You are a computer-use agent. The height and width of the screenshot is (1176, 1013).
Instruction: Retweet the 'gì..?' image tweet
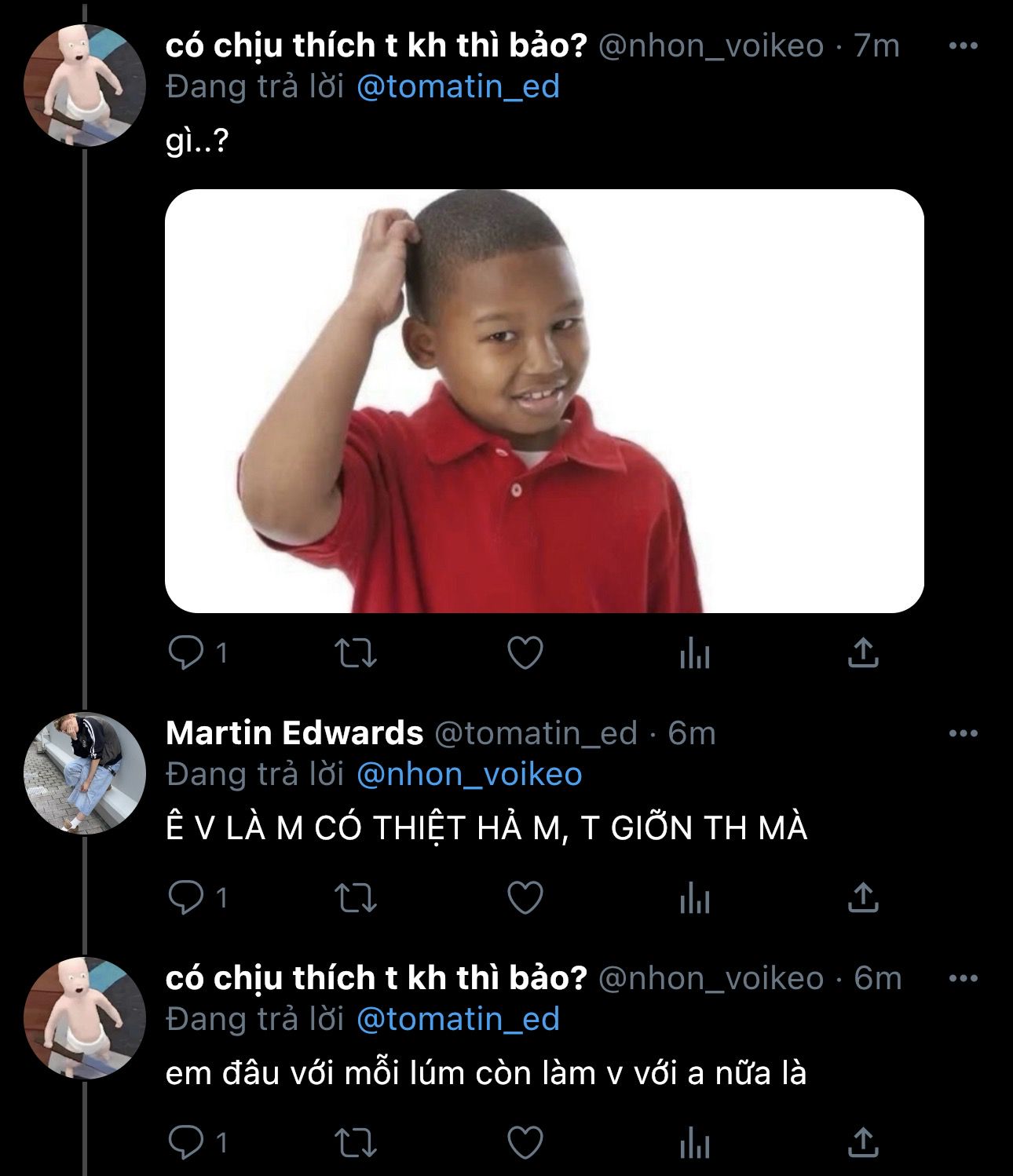coord(356,653)
